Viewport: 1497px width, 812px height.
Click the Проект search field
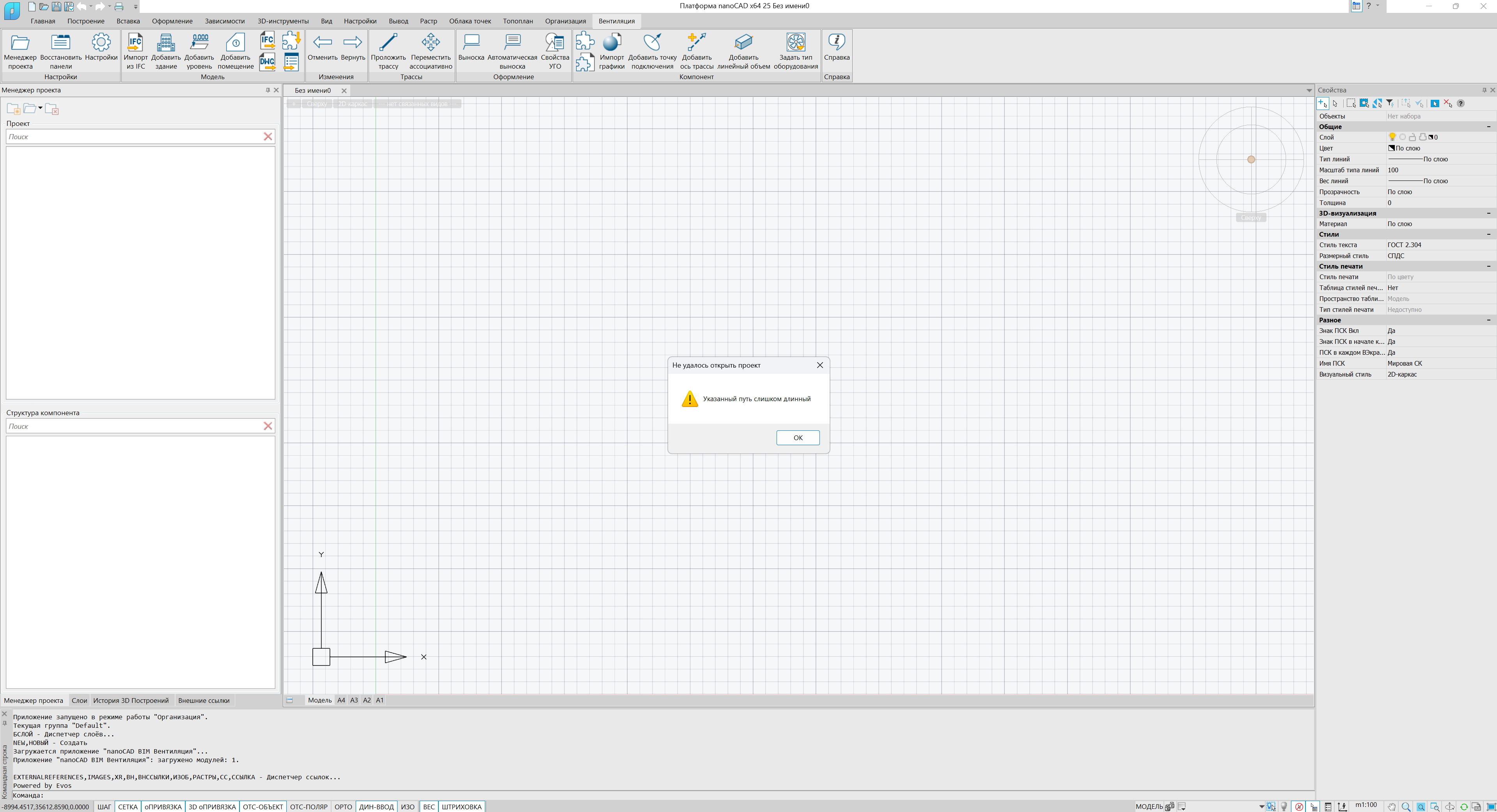(x=134, y=136)
